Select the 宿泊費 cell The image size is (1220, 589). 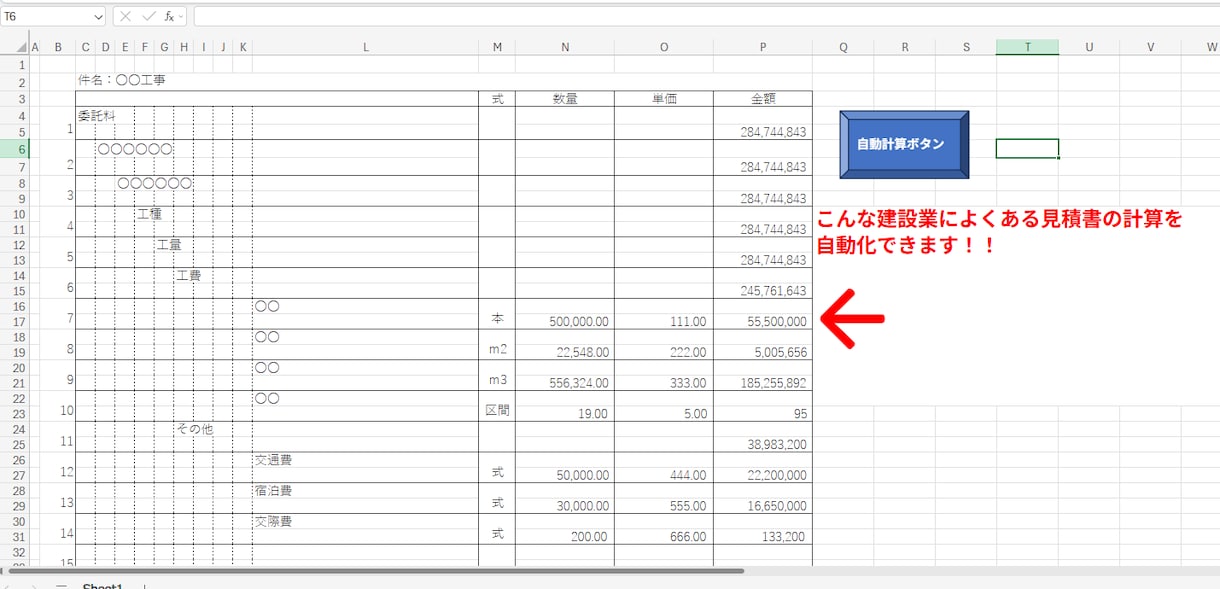click(x=272, y=491)
